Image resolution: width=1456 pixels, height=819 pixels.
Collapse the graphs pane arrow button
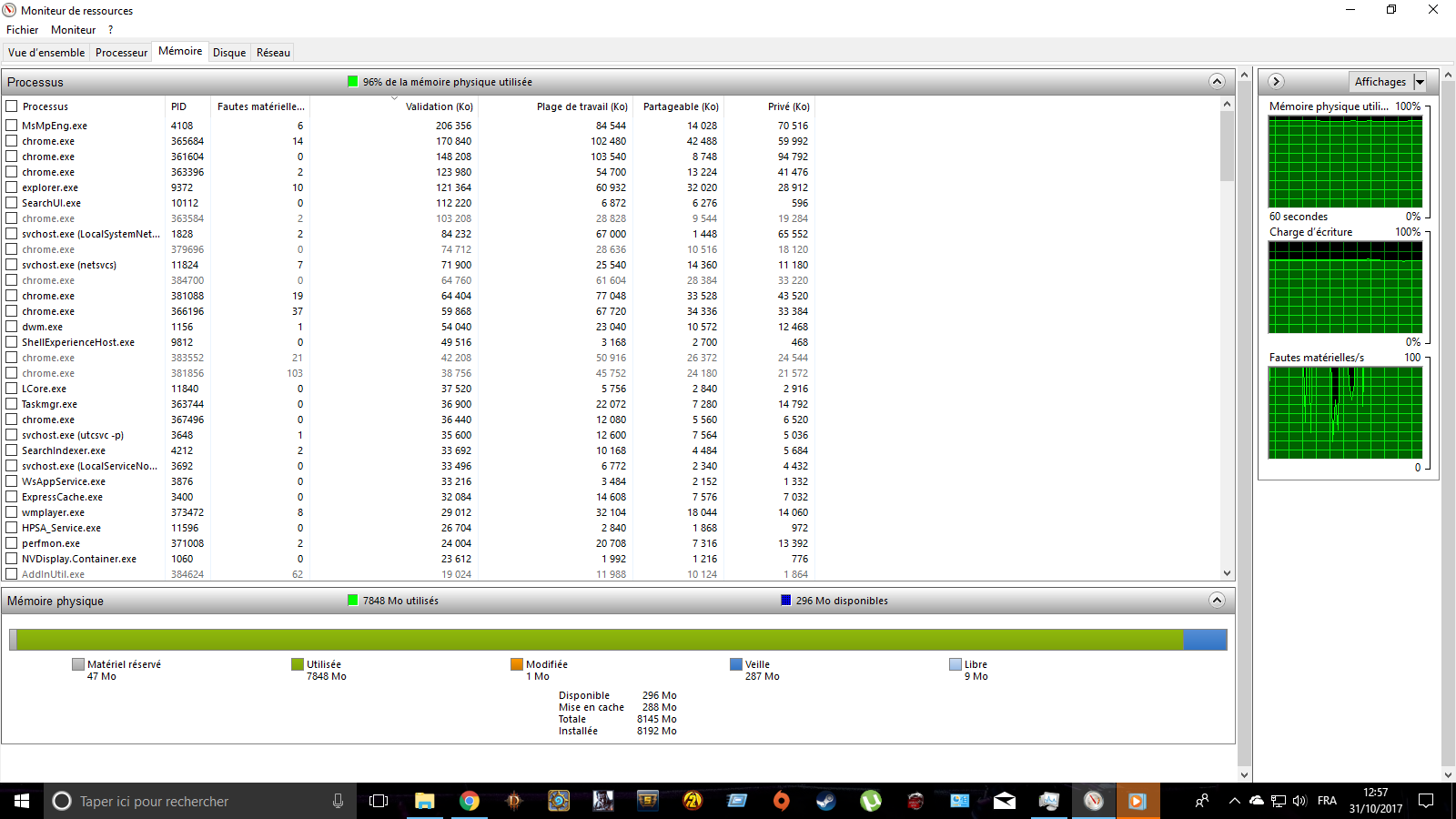1276,82
